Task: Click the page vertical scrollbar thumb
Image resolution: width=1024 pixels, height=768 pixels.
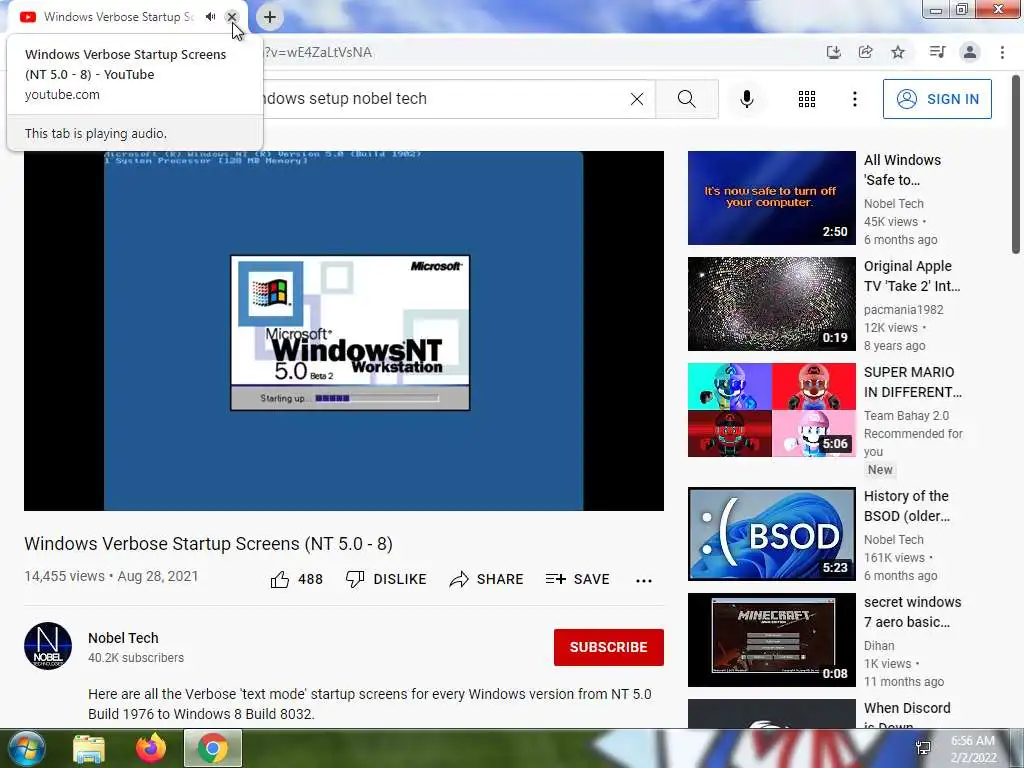Action: click(1016, 163)
